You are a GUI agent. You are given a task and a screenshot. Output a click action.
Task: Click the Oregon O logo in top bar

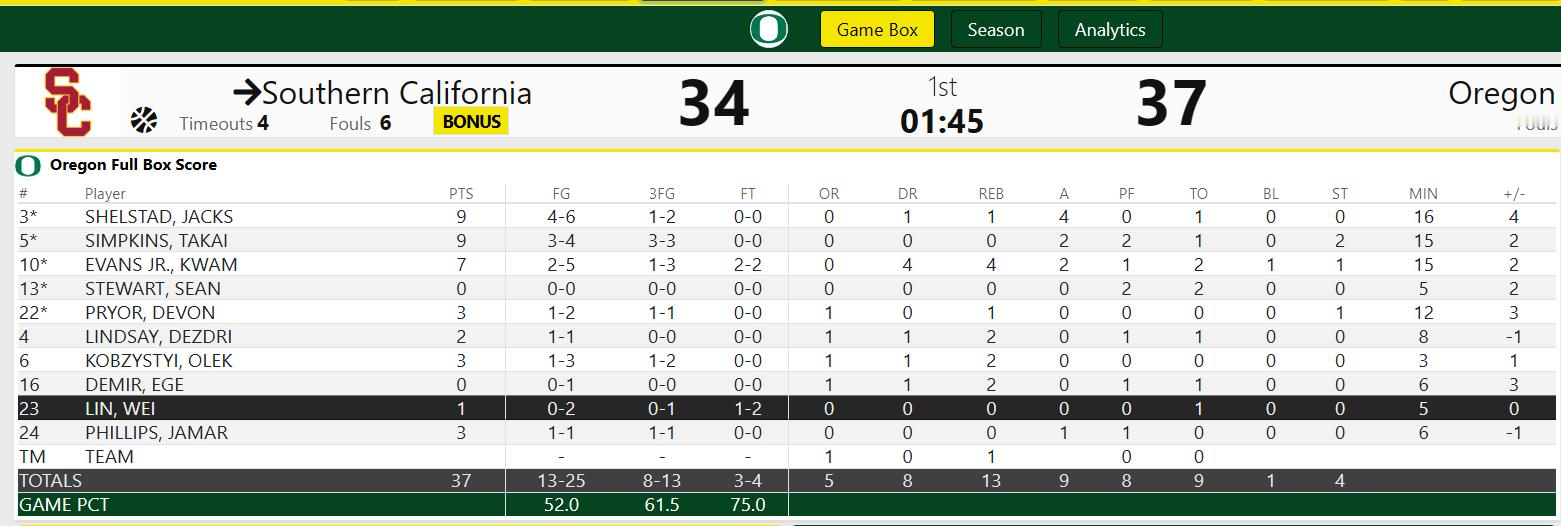pyautogui.click(x=768, y=29)
